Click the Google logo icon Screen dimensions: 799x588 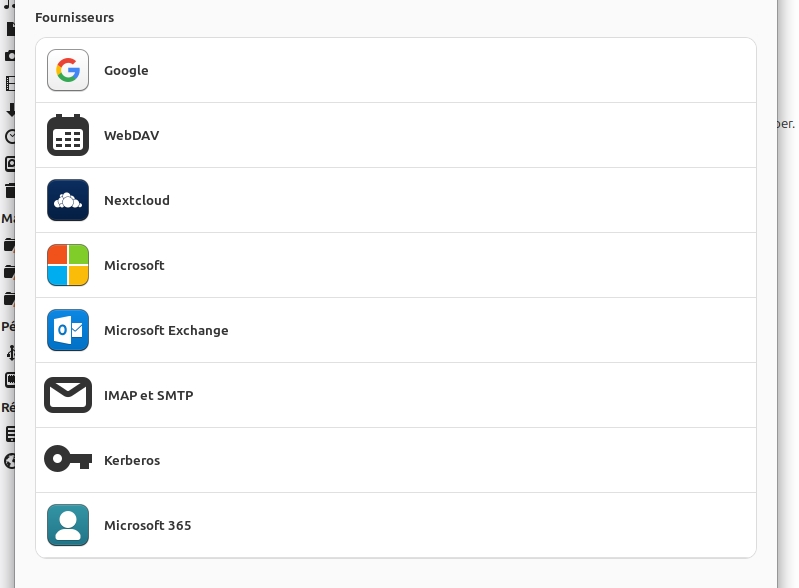(68, 70)
